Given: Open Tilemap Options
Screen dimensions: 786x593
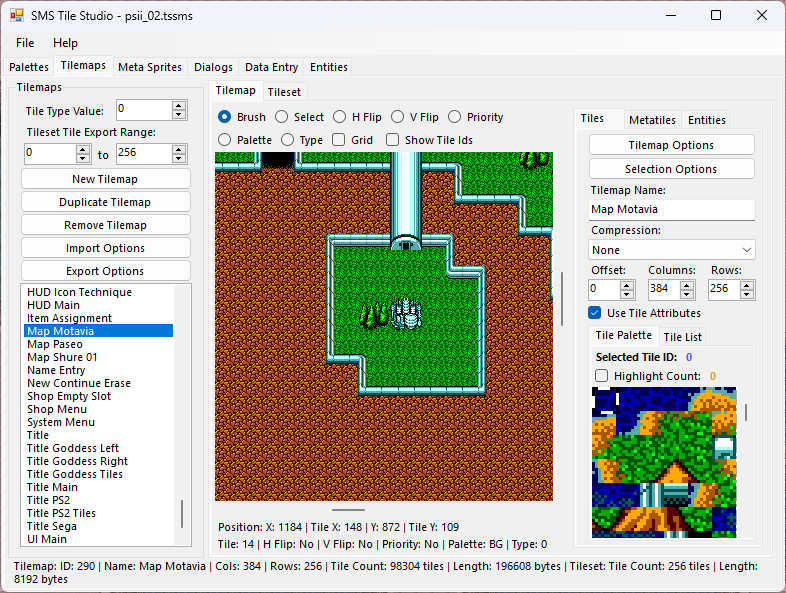Looking at the screenshot, I should point(672,145).
